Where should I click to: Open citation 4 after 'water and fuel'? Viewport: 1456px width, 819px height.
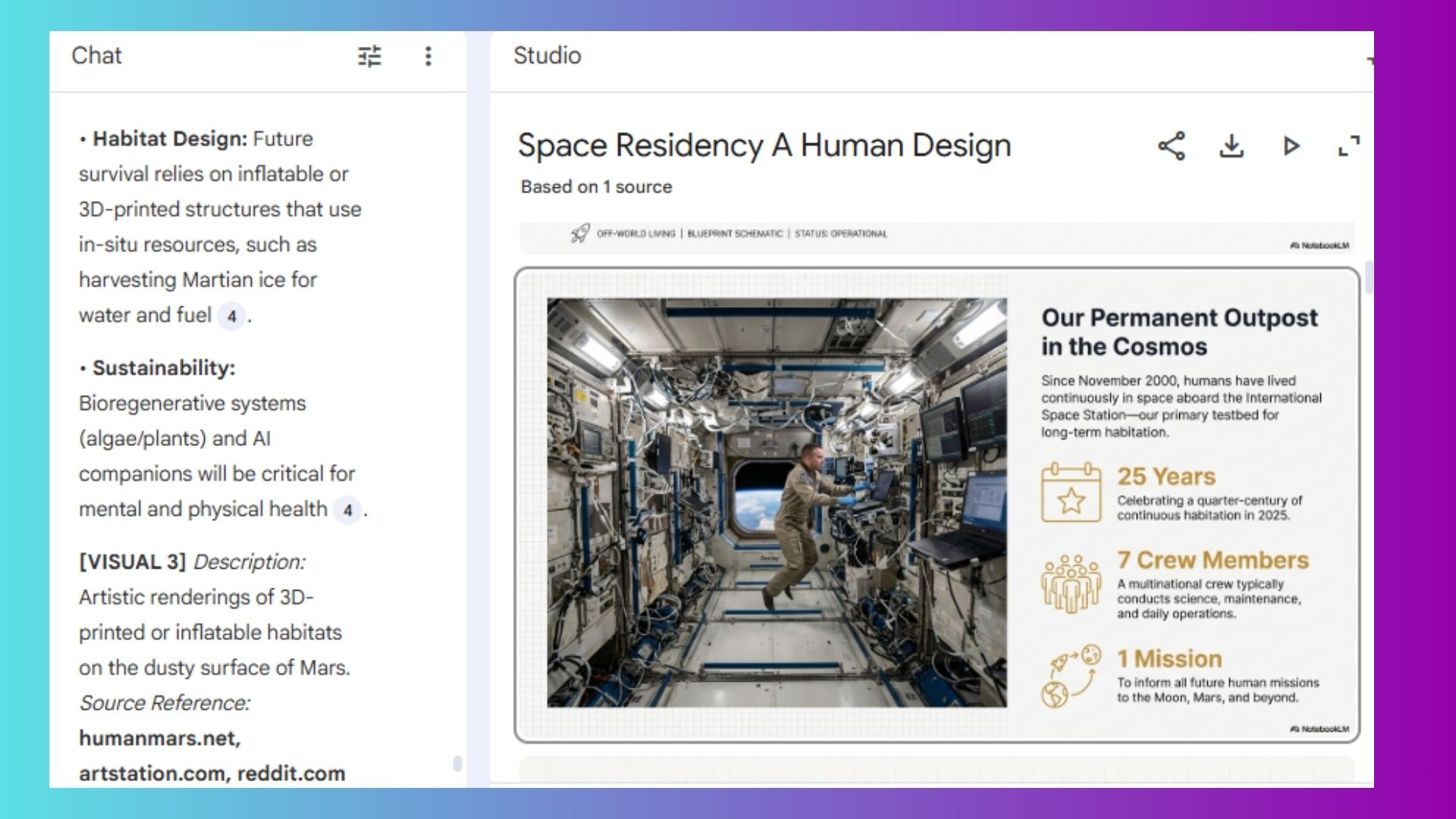coord(232,316)
